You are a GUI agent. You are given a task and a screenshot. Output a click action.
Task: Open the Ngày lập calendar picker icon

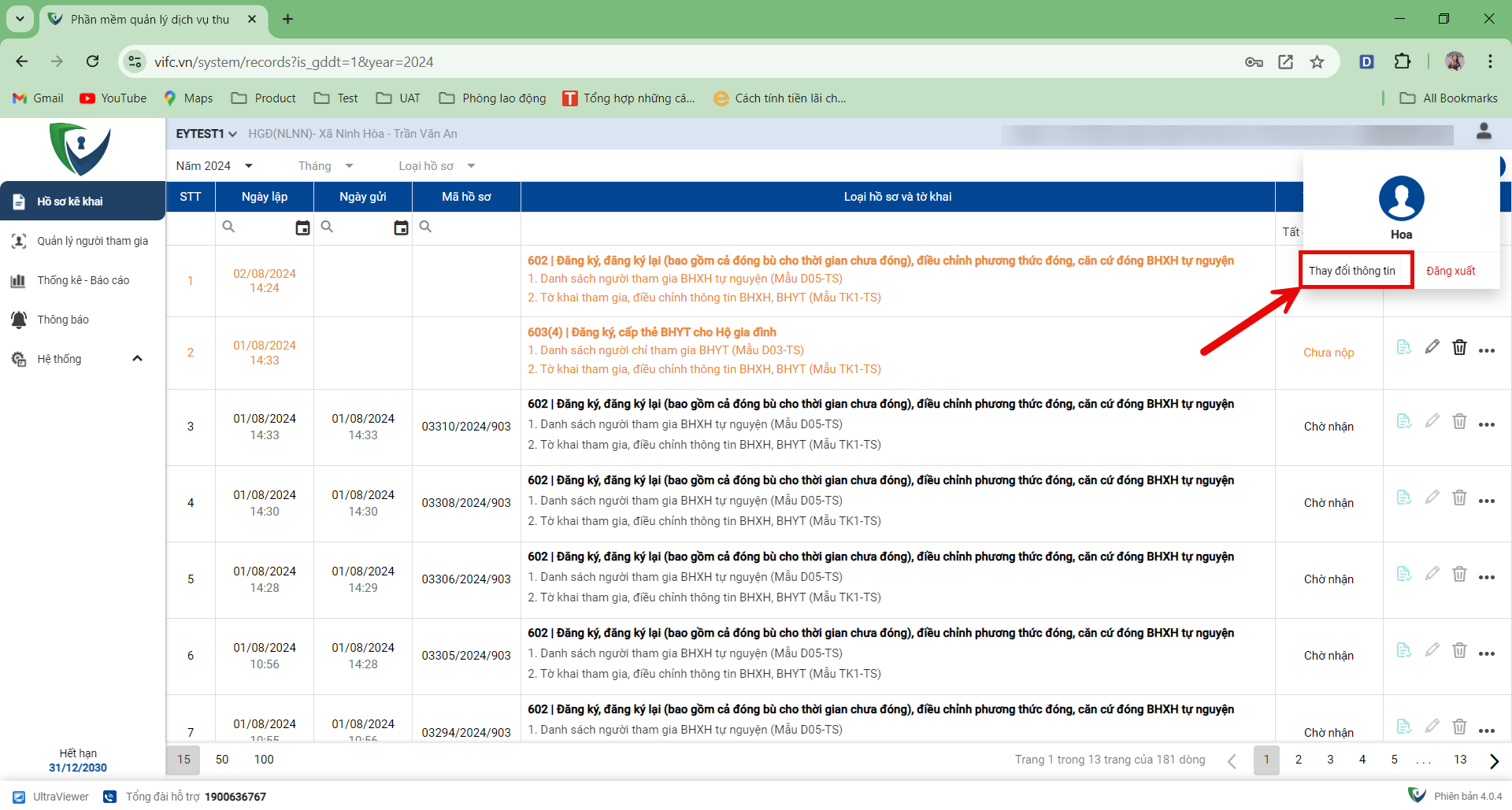coord(302,227)
